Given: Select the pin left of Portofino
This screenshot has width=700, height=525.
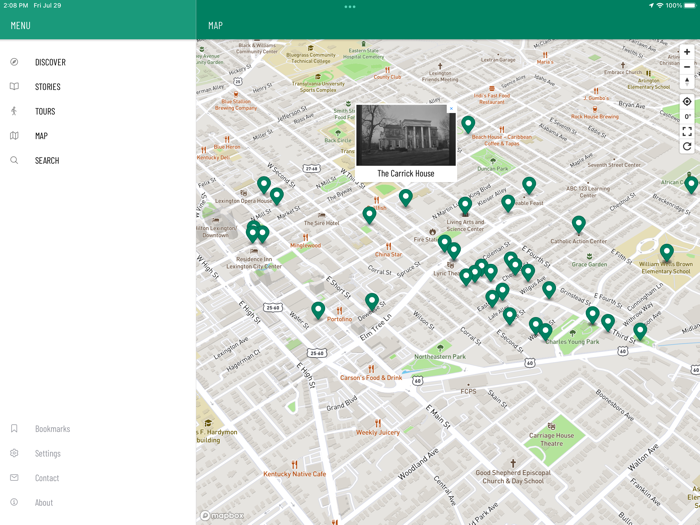Looking at the screenshot, I should [x=318, y=310].
